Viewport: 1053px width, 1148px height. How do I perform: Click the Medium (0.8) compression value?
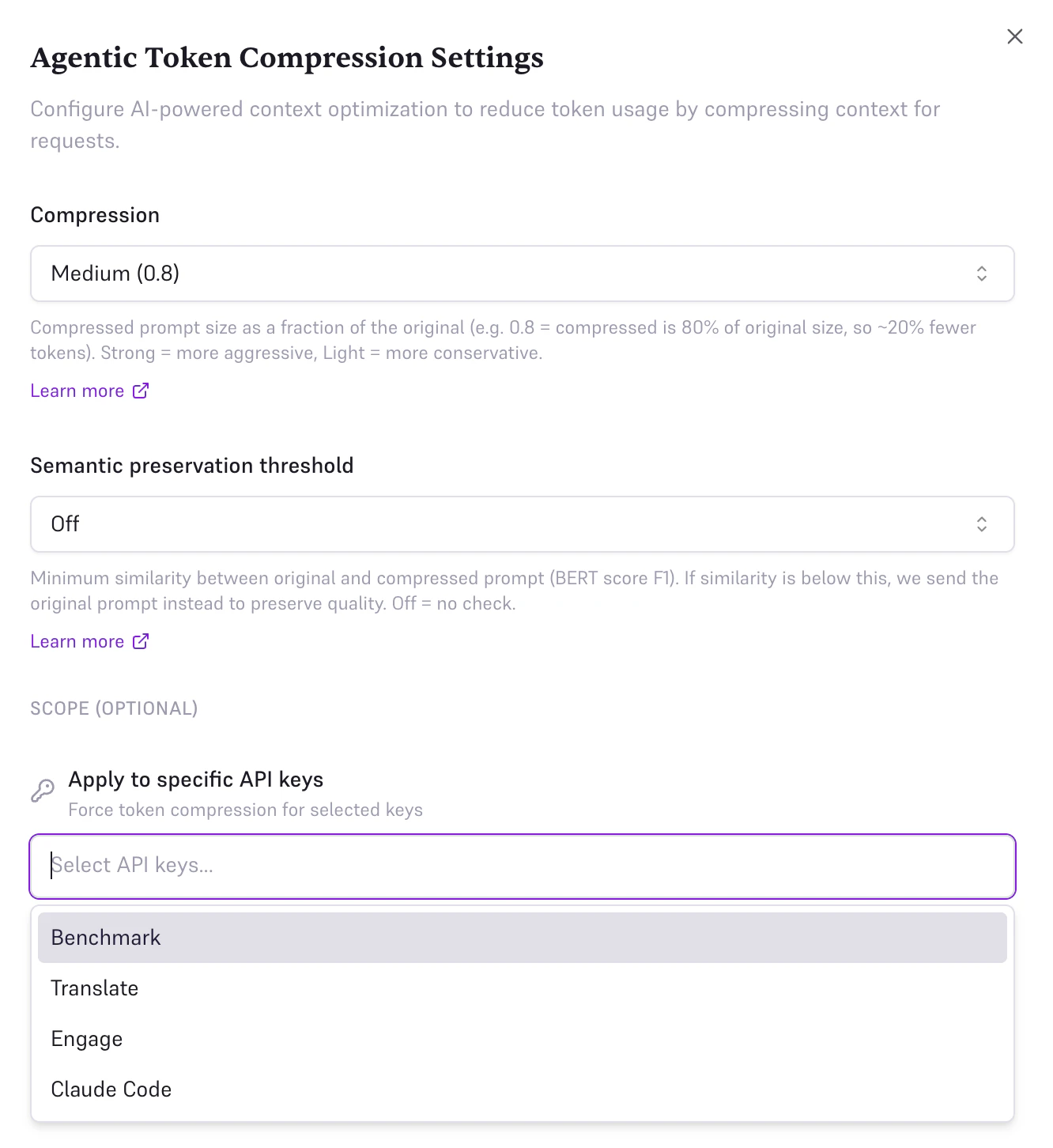115,274
